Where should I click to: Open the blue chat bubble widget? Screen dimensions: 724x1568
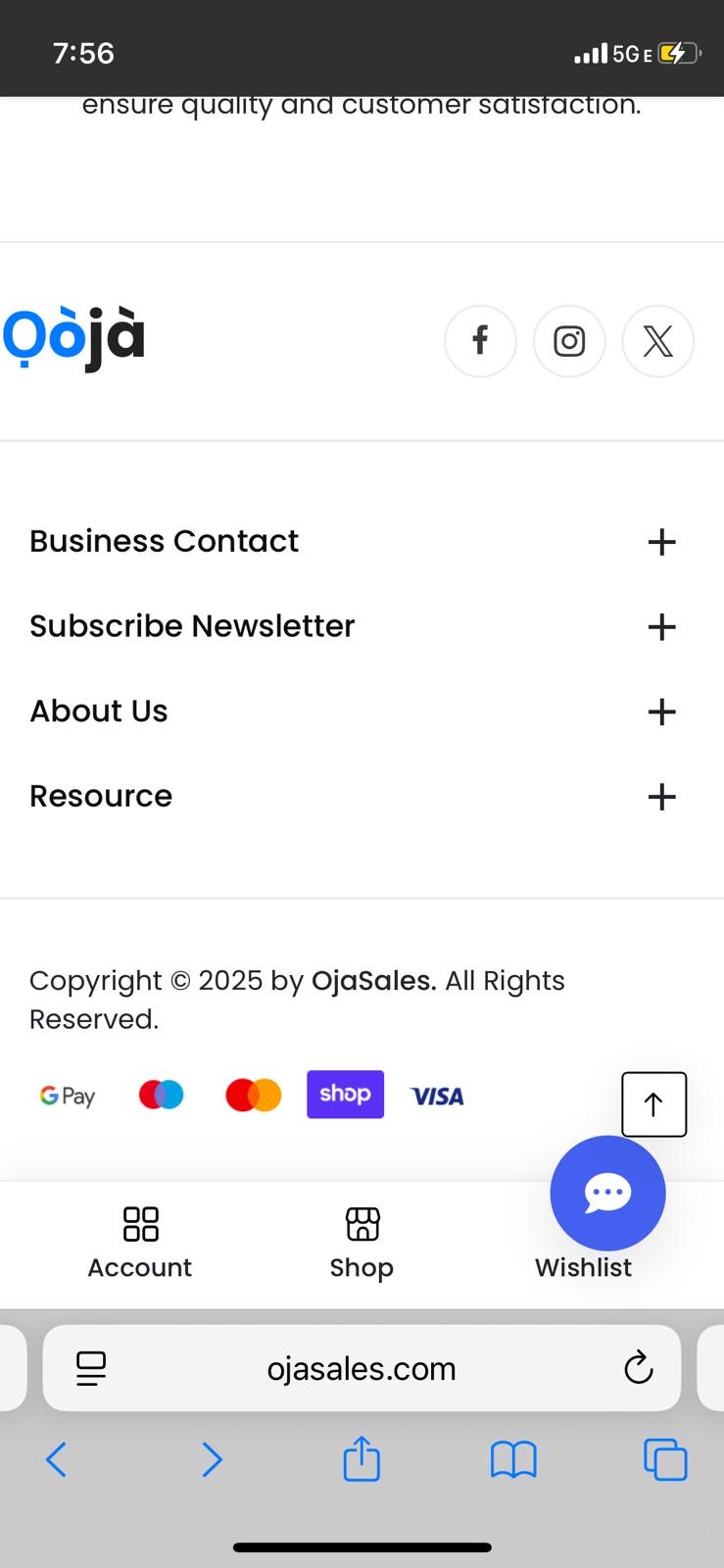(607, 1193)
